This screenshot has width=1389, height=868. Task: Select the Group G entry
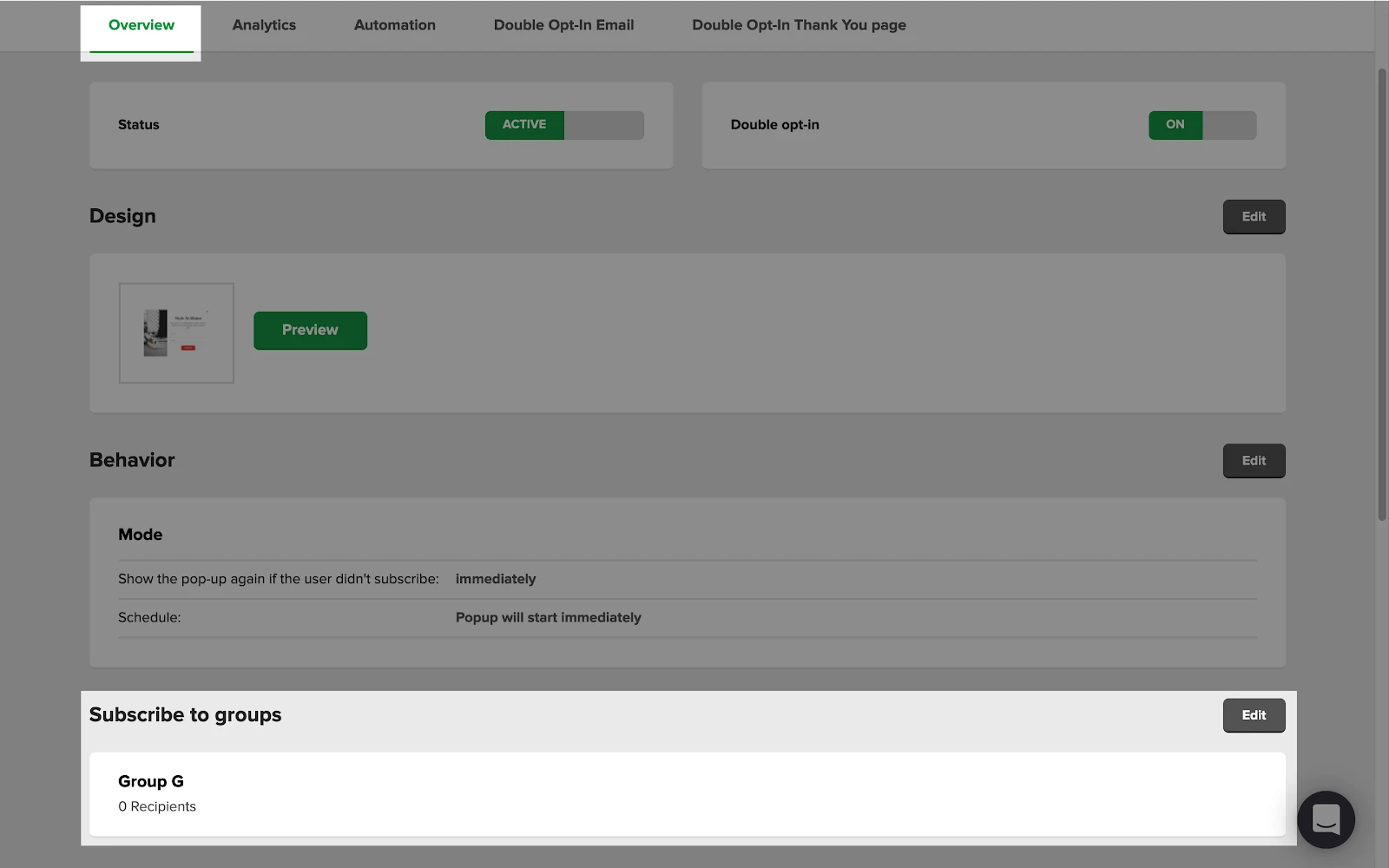coord(151,781)
